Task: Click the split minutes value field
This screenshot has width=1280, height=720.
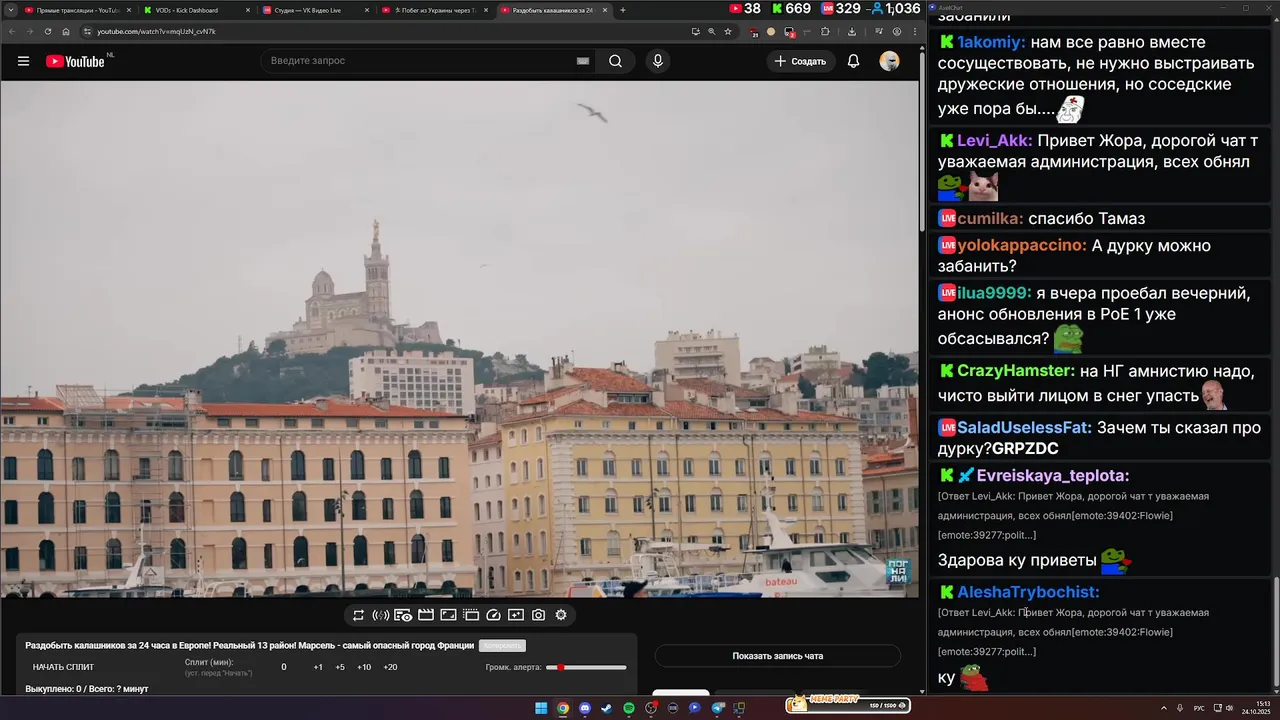Action: (284, 667)
